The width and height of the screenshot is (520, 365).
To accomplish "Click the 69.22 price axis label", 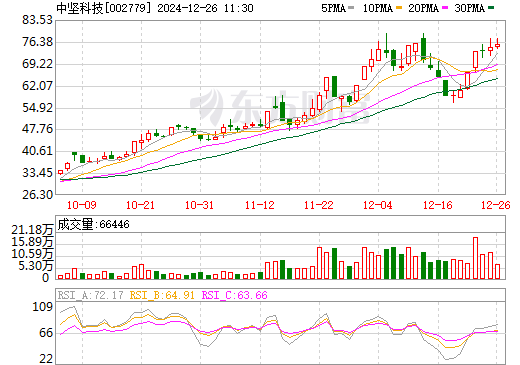I will click(37, 64).
